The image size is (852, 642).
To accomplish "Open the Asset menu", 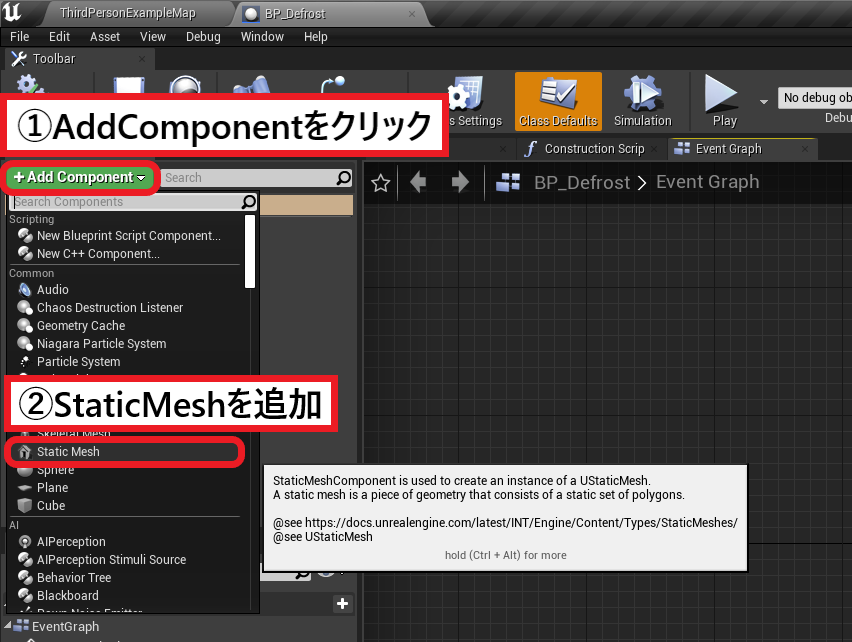I will (105, 36).
